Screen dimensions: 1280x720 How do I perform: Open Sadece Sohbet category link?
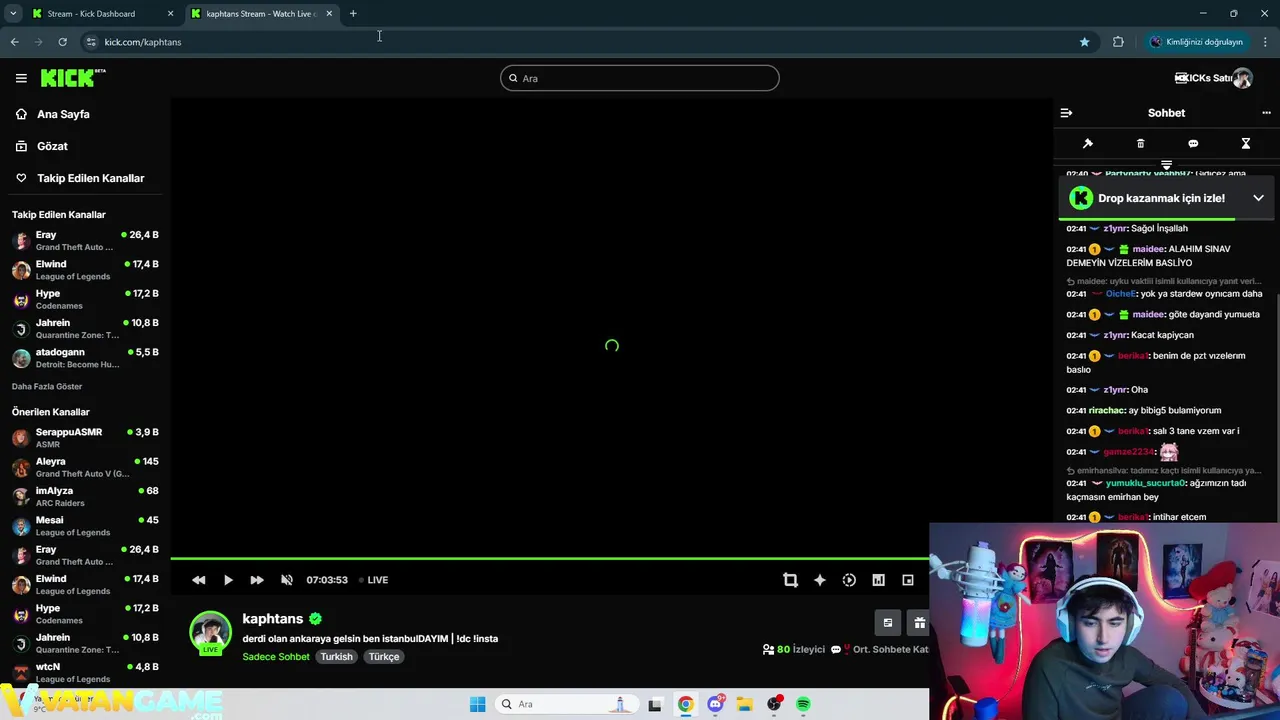click(x=276, y=657)
